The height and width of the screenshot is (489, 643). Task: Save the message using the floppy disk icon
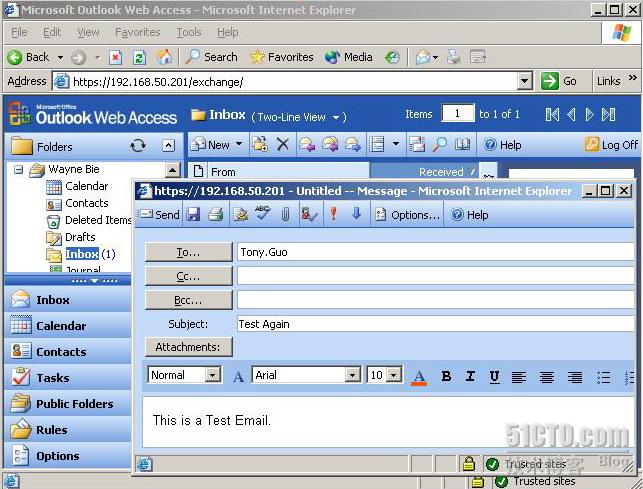(x=193, y=214)
